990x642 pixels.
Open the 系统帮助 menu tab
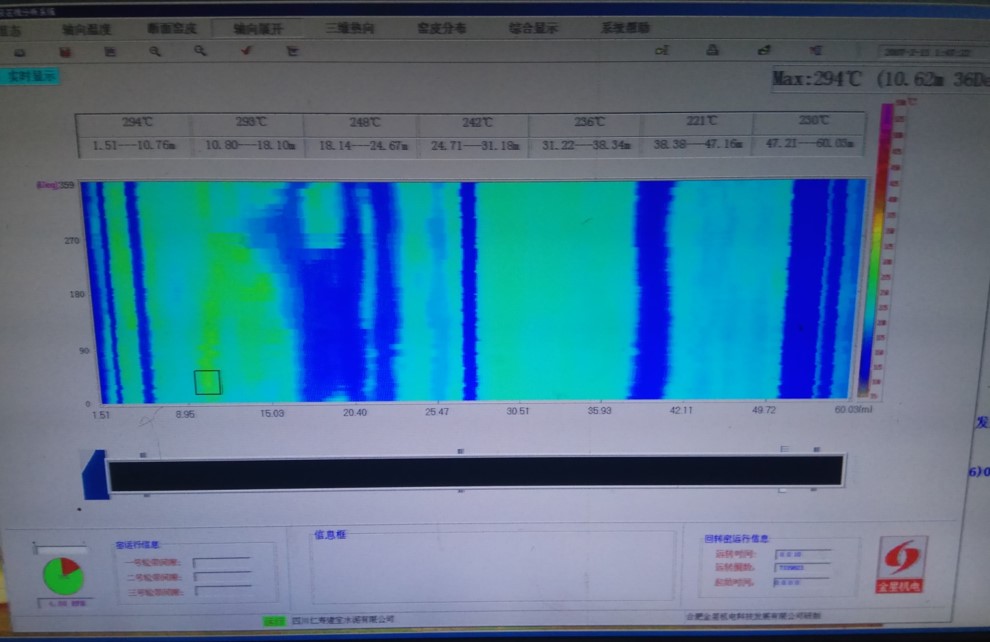tap(625, 29)
